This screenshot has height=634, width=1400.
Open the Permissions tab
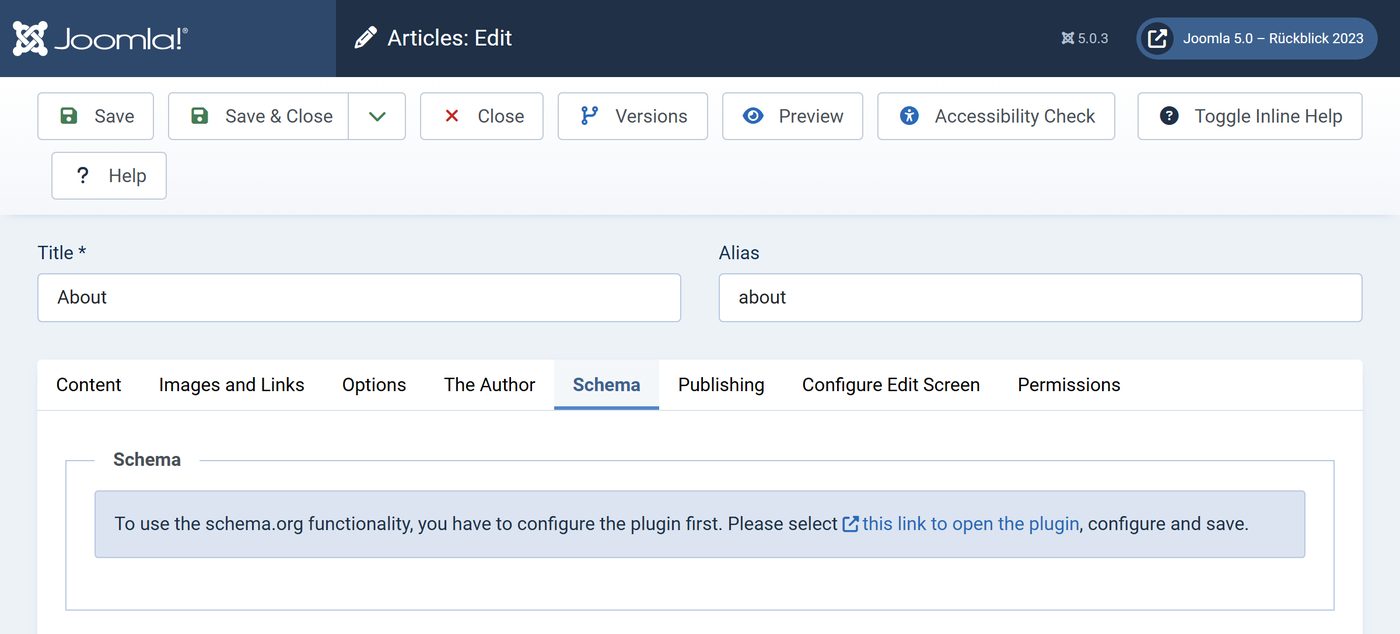click(1069, 385)
